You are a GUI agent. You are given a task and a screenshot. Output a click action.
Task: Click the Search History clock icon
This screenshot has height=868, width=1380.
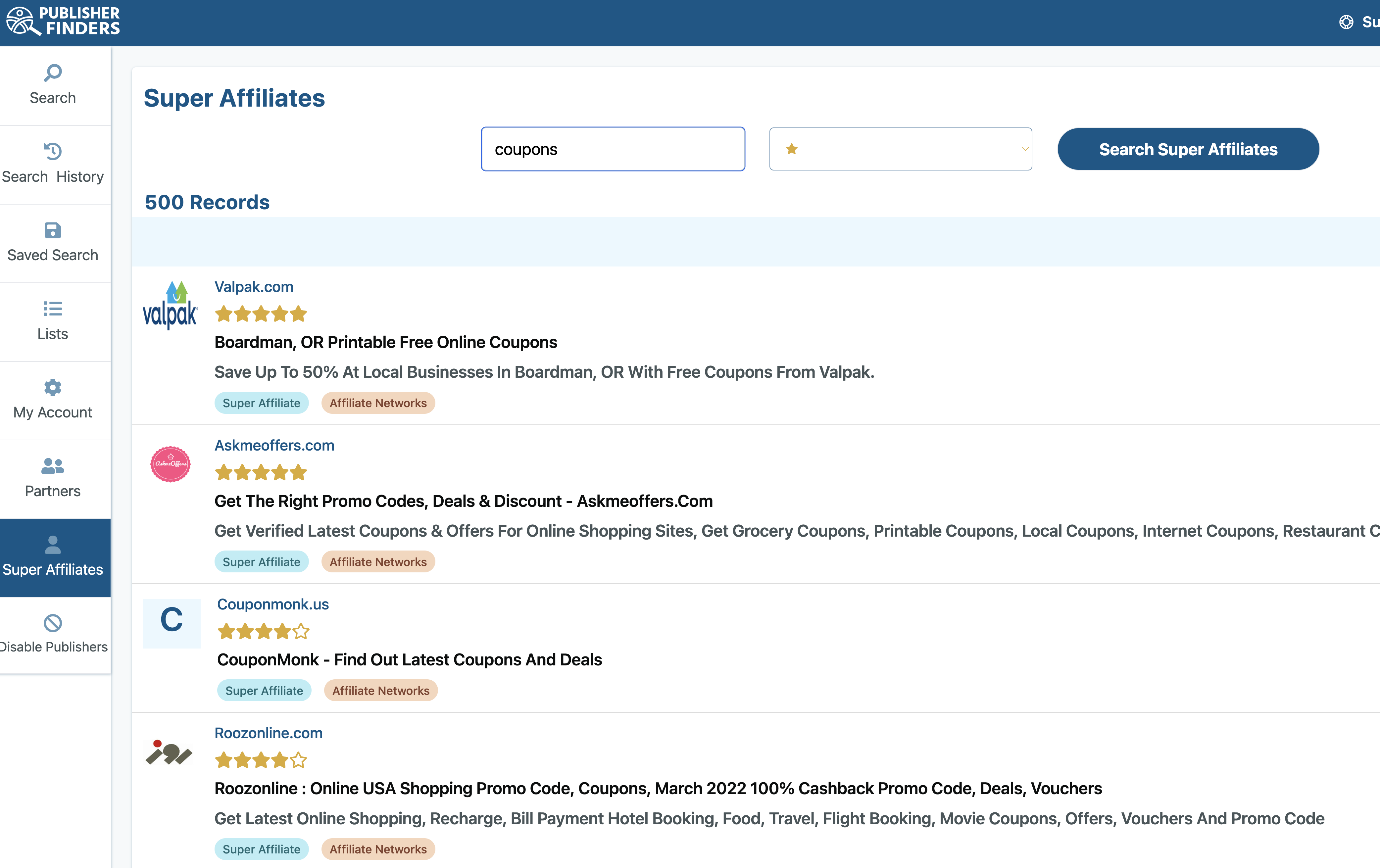coord(53,151)
